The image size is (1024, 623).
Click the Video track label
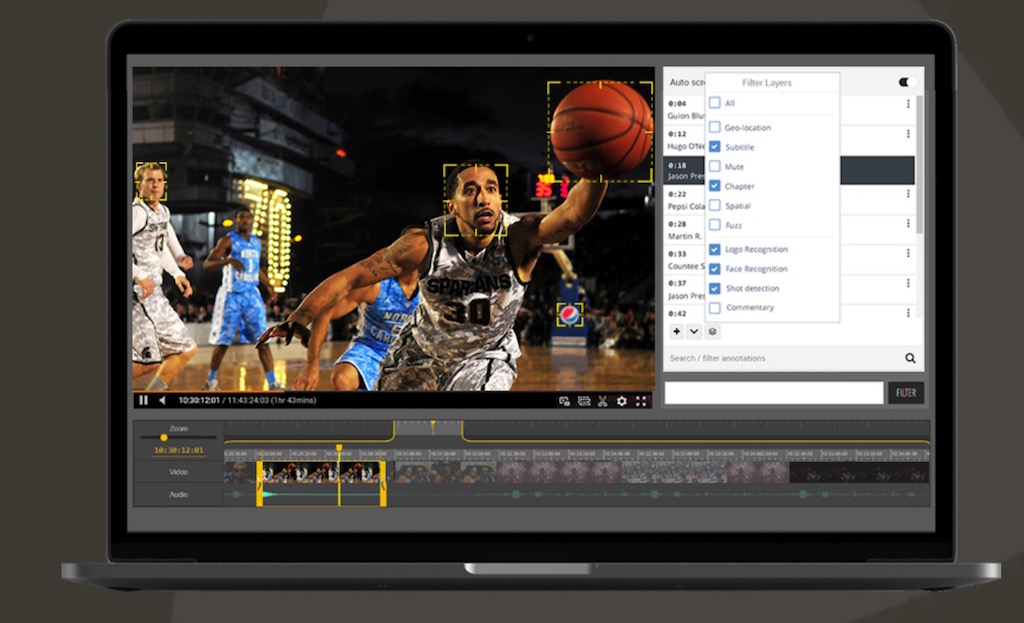pyautogui.click(x=178, y=471)
